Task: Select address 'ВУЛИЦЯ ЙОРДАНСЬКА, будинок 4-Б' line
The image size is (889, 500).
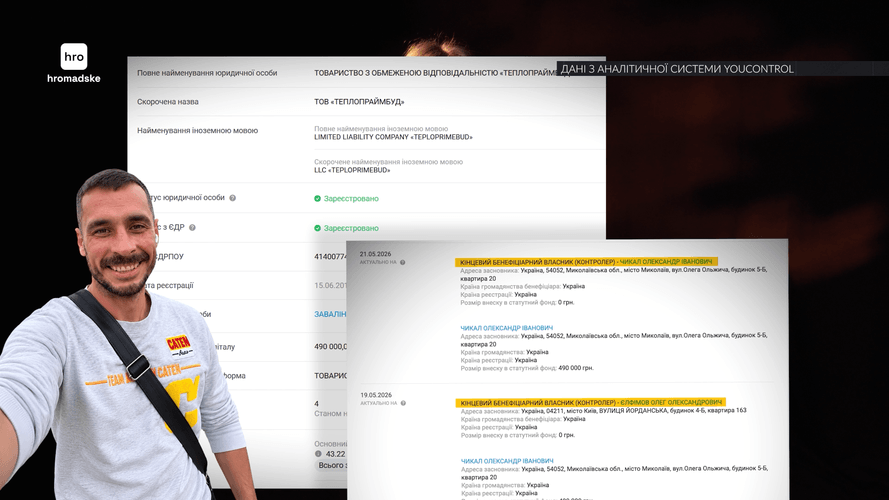Action: [603, 410]
